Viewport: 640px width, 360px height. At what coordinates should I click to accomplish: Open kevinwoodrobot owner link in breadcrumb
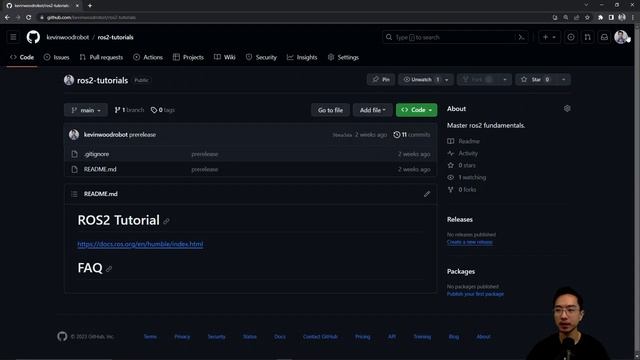click(x=68, y=37)
